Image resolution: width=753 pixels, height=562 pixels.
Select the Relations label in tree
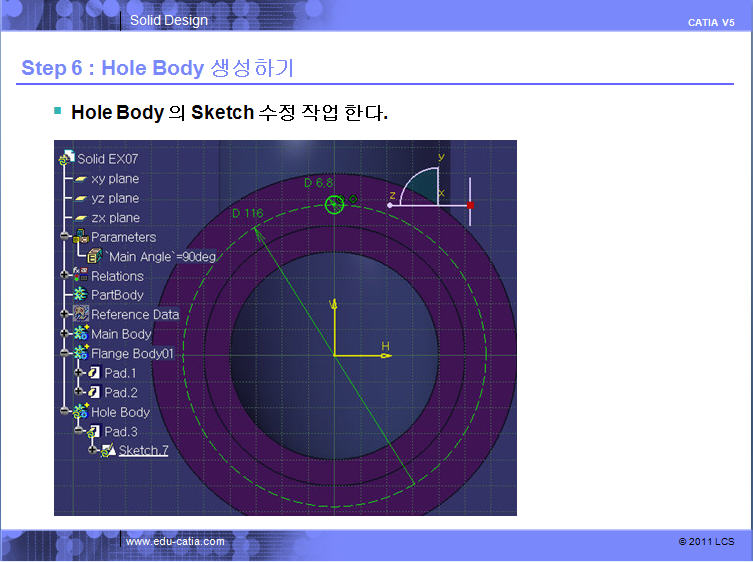click(x=118, y=276)
